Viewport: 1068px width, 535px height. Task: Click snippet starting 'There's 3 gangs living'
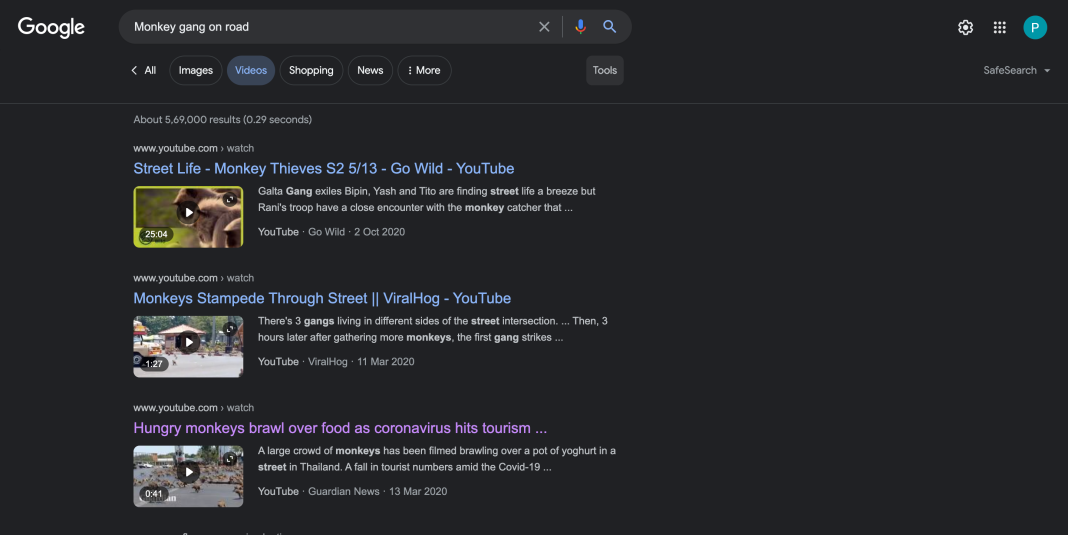[433, 328]
